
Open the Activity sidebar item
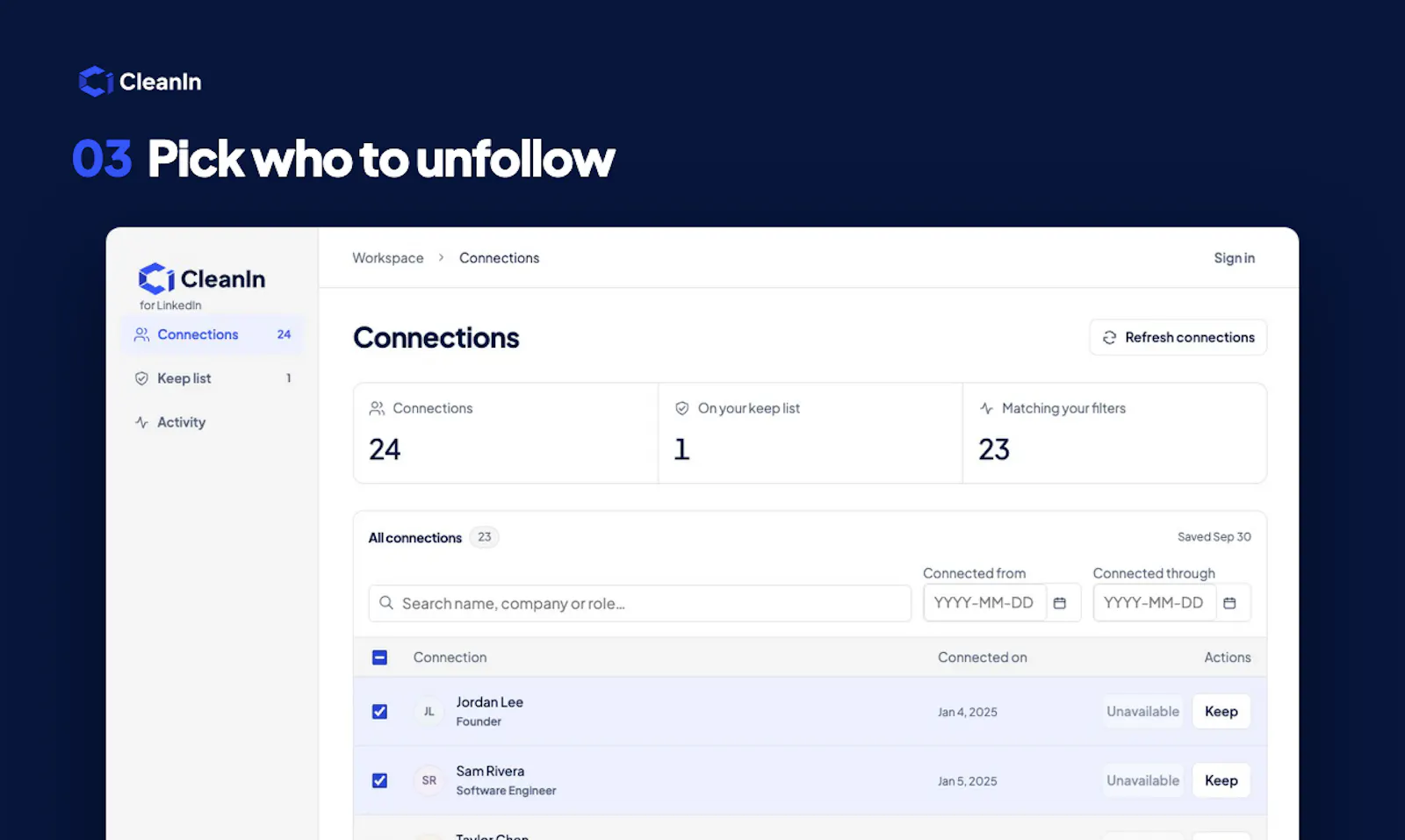[x=212, y=422]
